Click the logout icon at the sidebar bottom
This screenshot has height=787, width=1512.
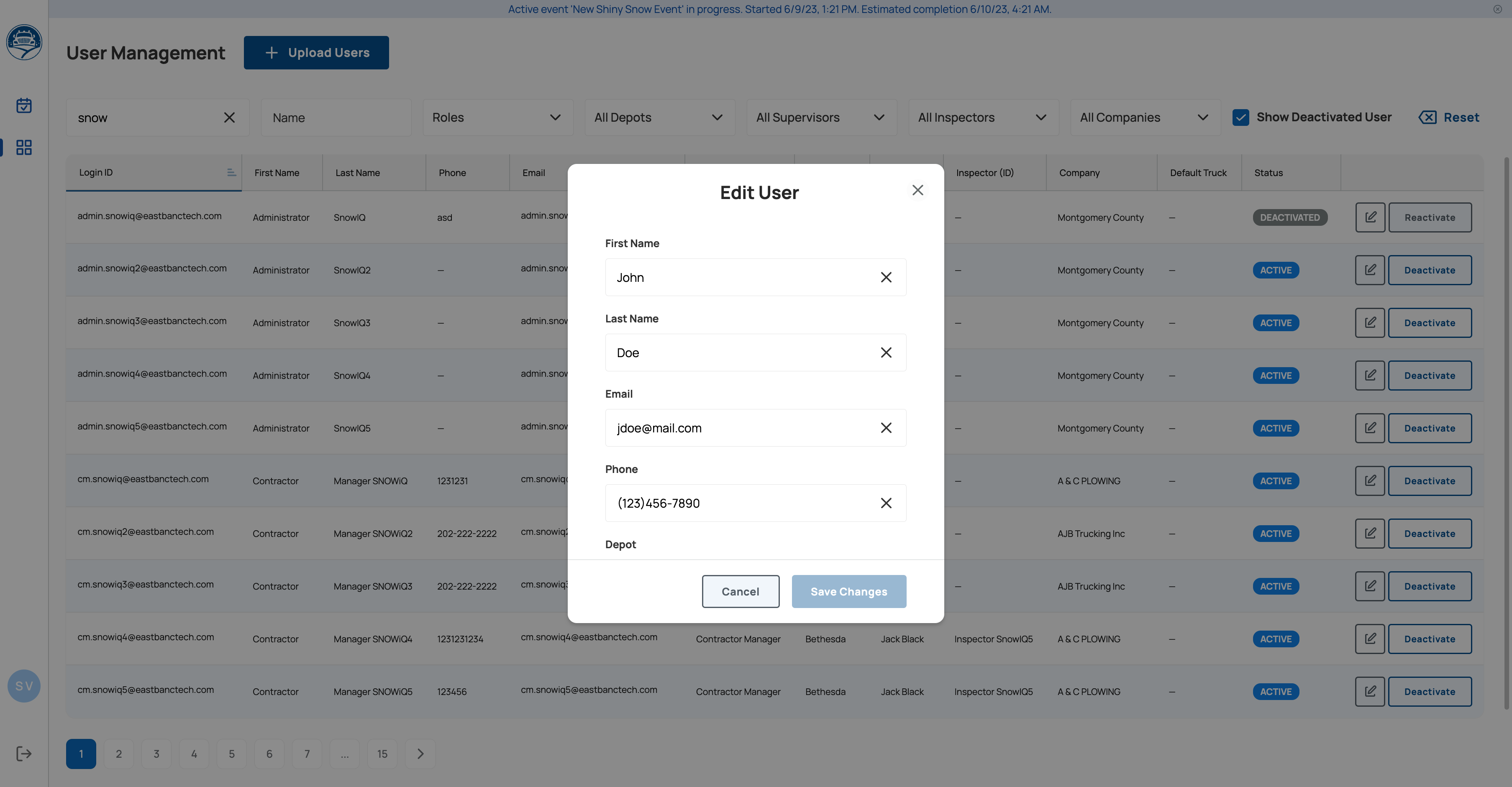click(23, 754)
